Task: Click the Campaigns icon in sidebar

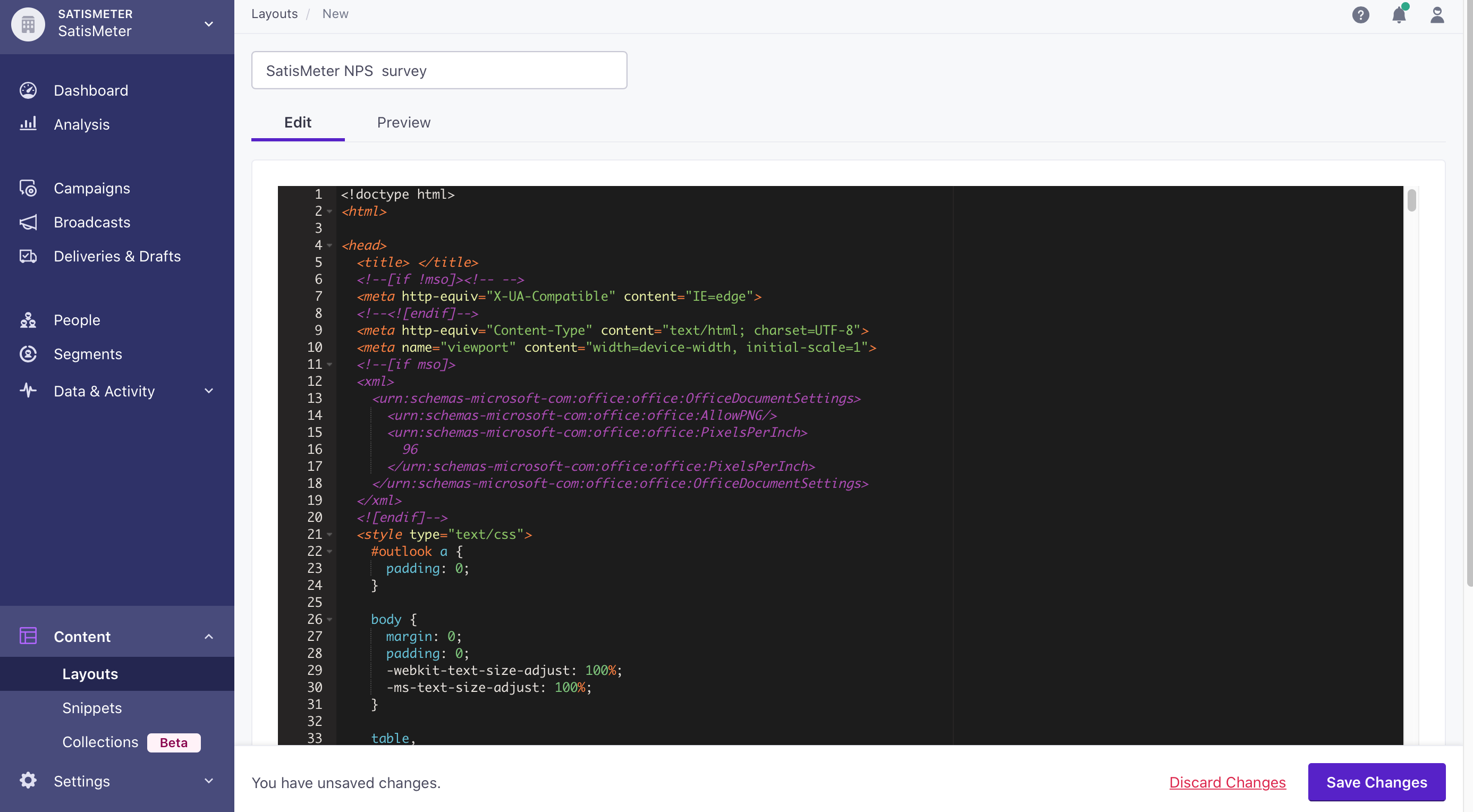Action: click(x=28, y=188)
